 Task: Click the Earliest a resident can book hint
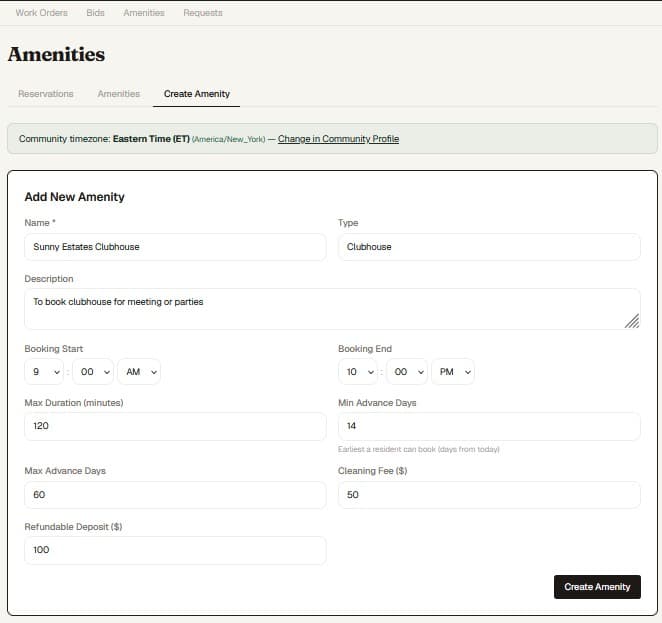(418, 449)
